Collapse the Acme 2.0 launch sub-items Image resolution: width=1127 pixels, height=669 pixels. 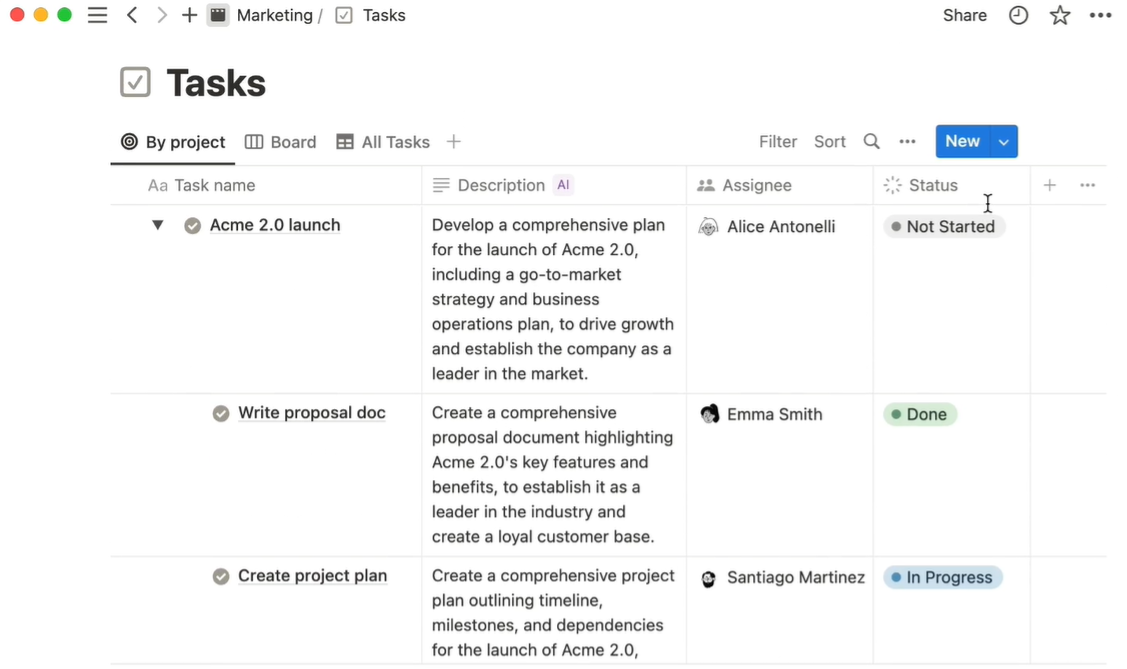157,225
